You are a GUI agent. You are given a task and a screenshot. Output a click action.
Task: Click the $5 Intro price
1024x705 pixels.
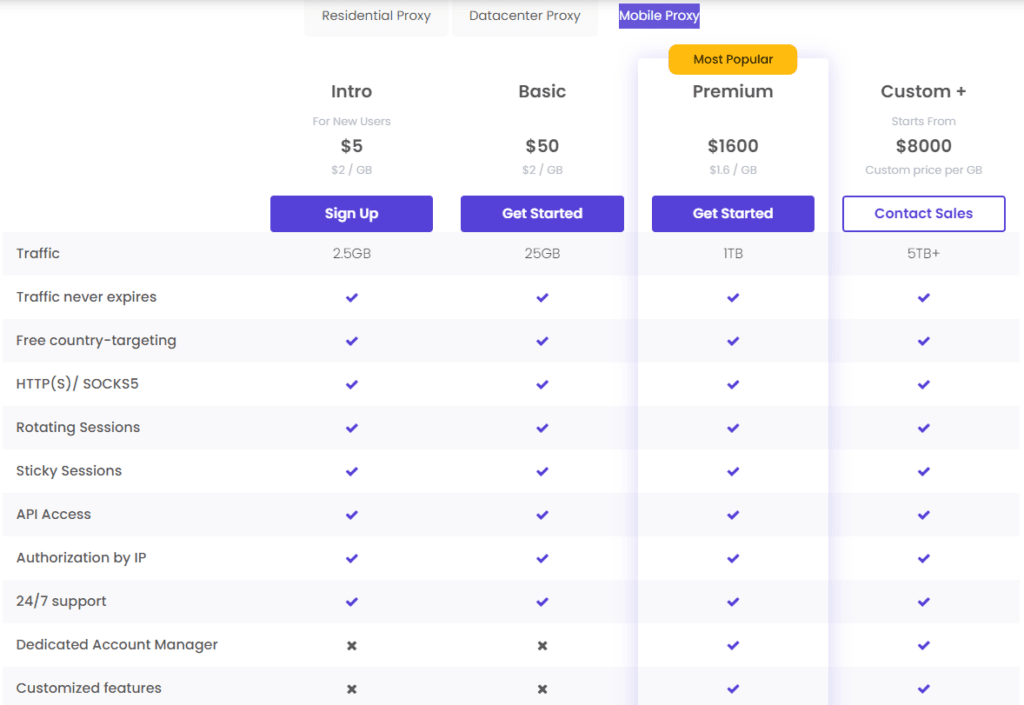(351, 146)
